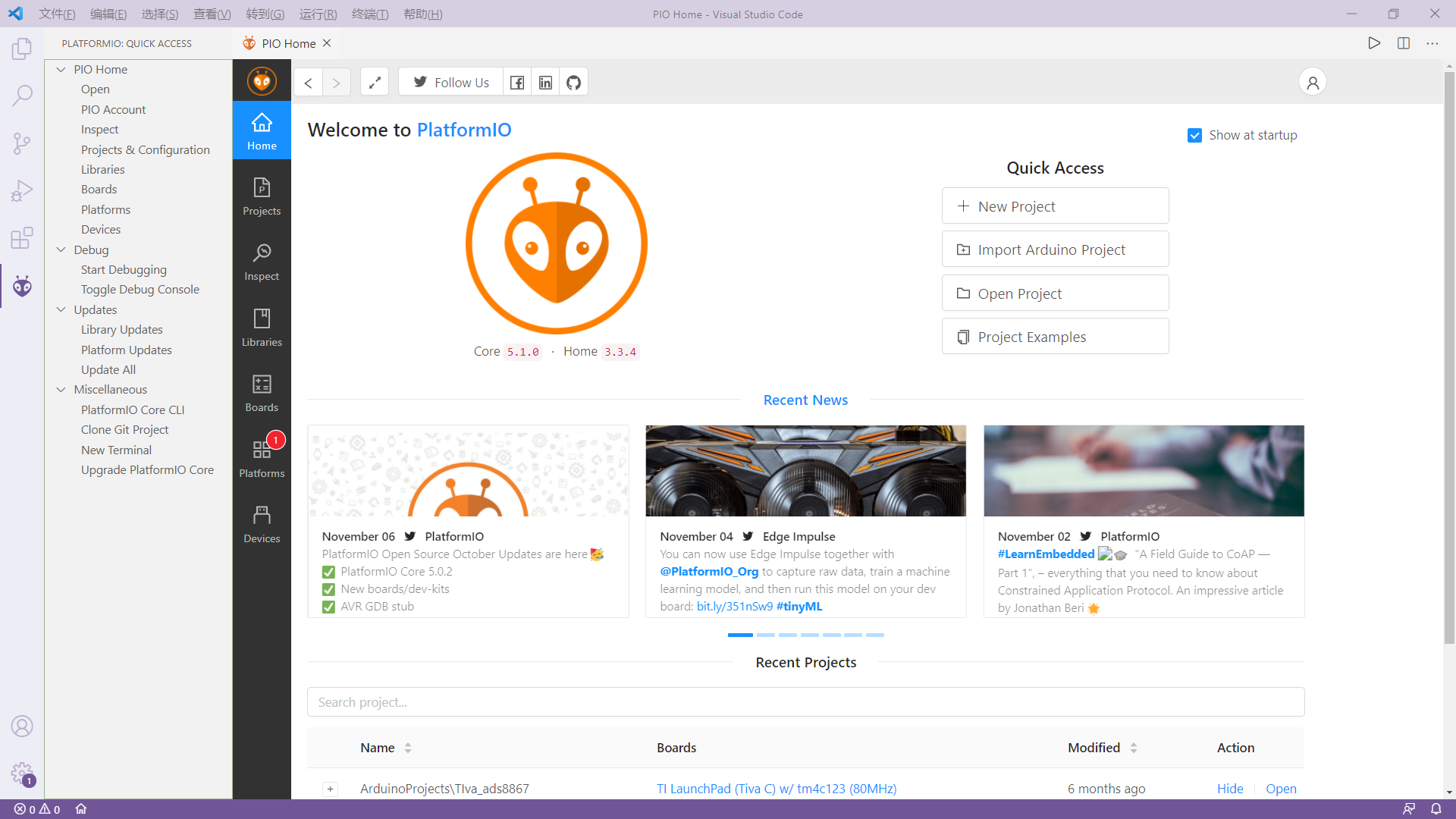Open Libraries in PIO sidebar

(x=262, y=328)
